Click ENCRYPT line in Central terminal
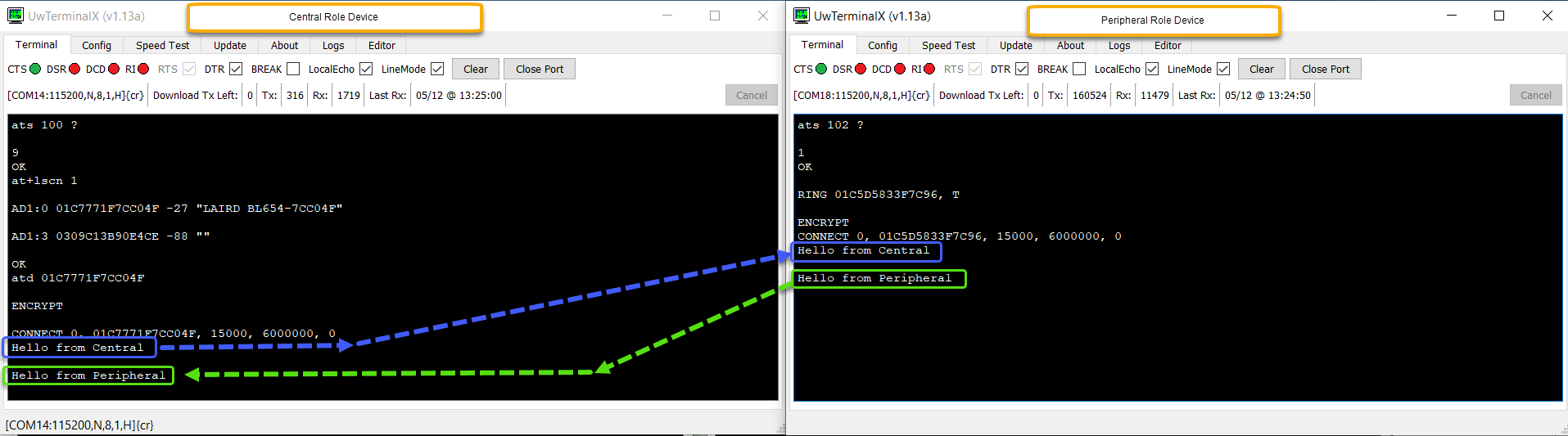This screenshot has width=1568, height=436. pyautogui.click(x=37, y=306)
